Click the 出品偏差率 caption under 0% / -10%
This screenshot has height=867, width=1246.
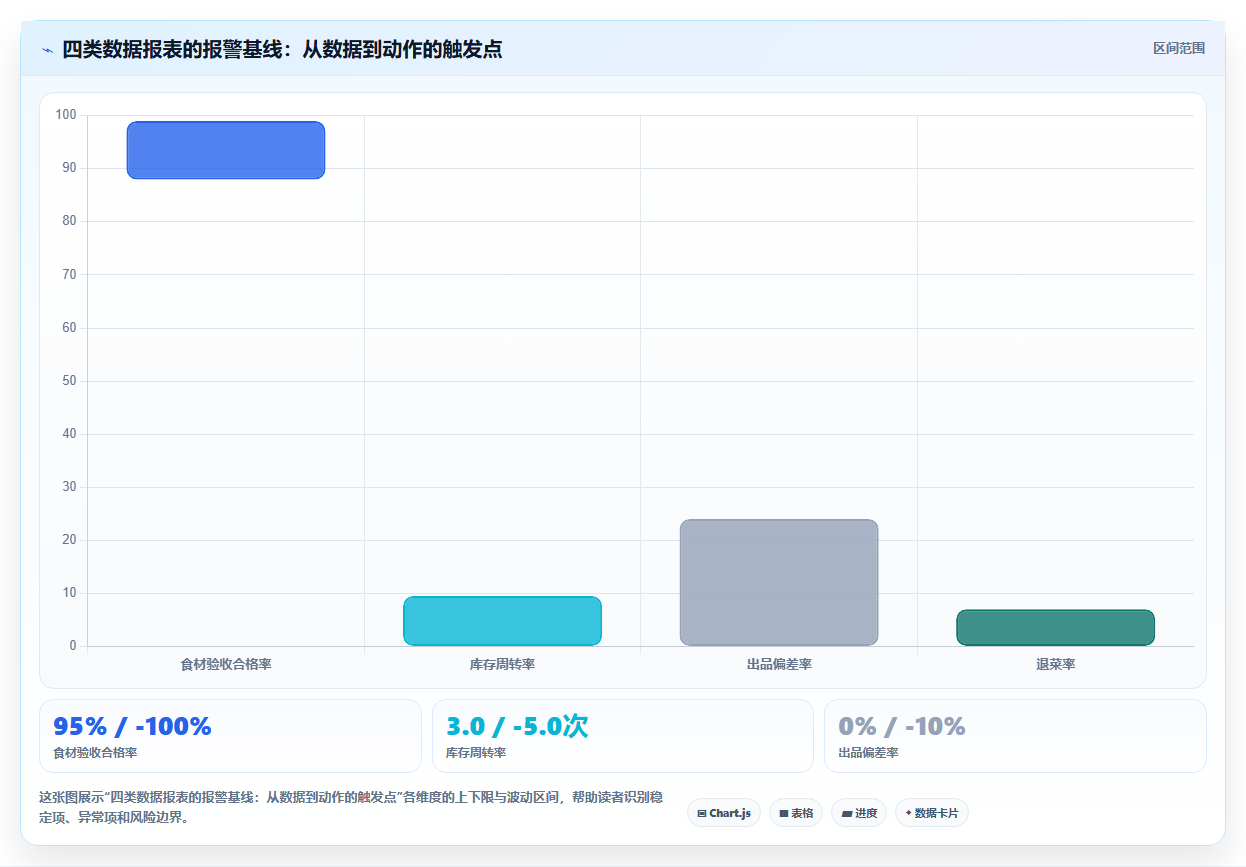pyautogui.click(x=868, y=753)
